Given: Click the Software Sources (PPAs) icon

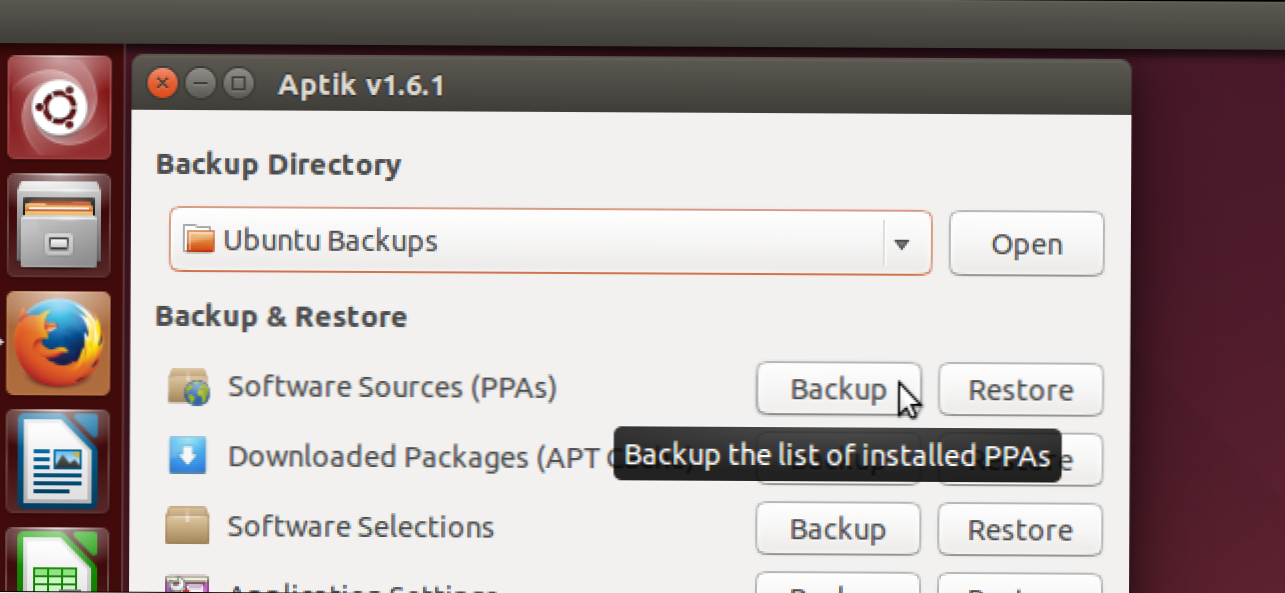Looking at the screenshot, I should (x=189, y=388).
